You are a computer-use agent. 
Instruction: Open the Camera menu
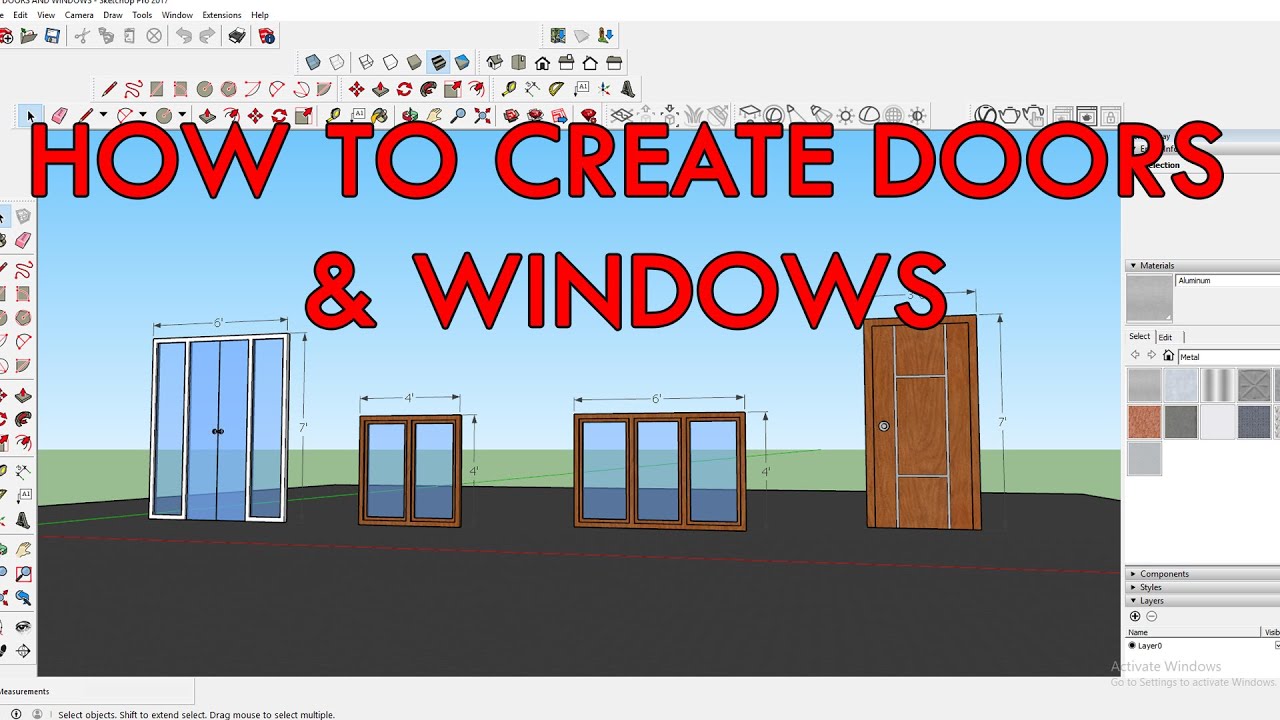tap(79, 15)
